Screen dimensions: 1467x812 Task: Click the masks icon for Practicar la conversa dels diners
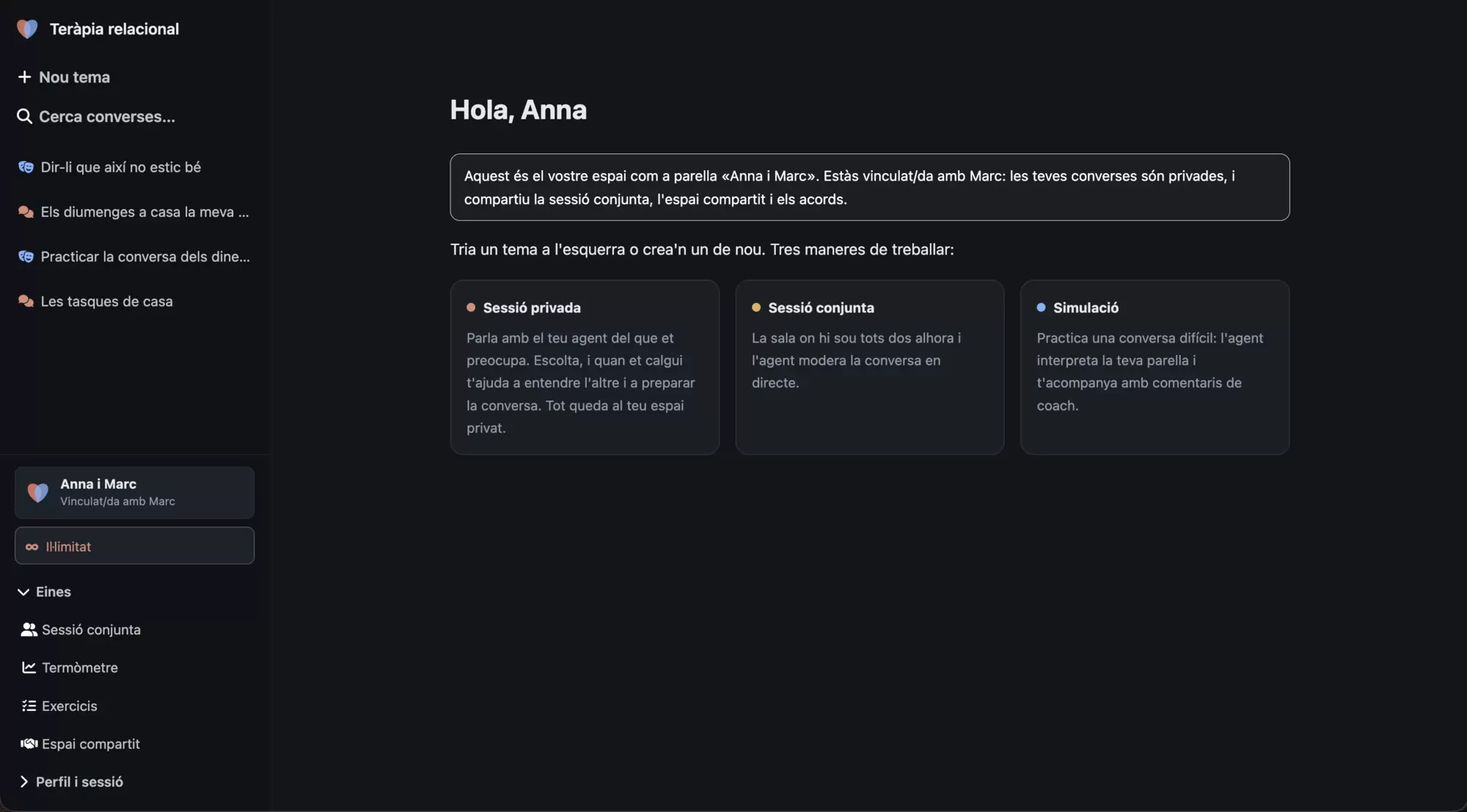26,257
